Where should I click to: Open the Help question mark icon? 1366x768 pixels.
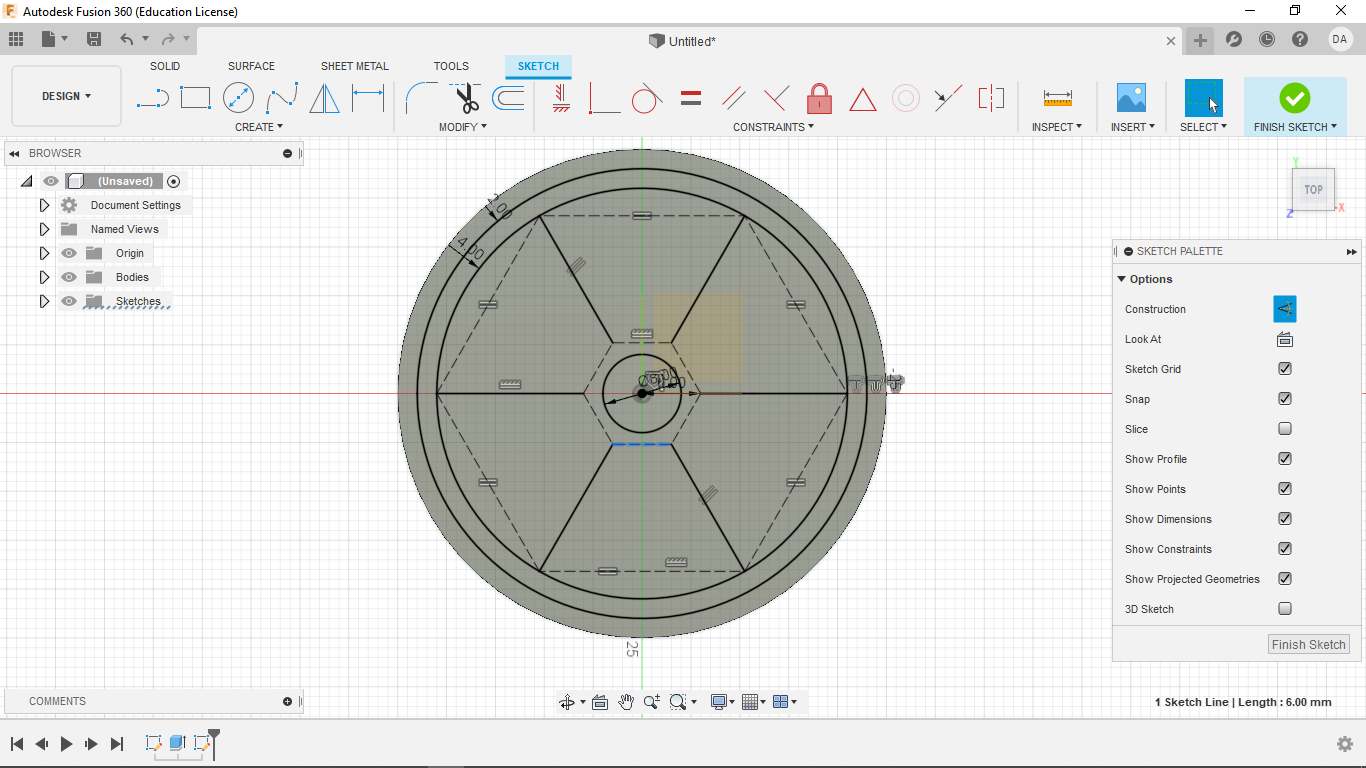pos(1300,40)
